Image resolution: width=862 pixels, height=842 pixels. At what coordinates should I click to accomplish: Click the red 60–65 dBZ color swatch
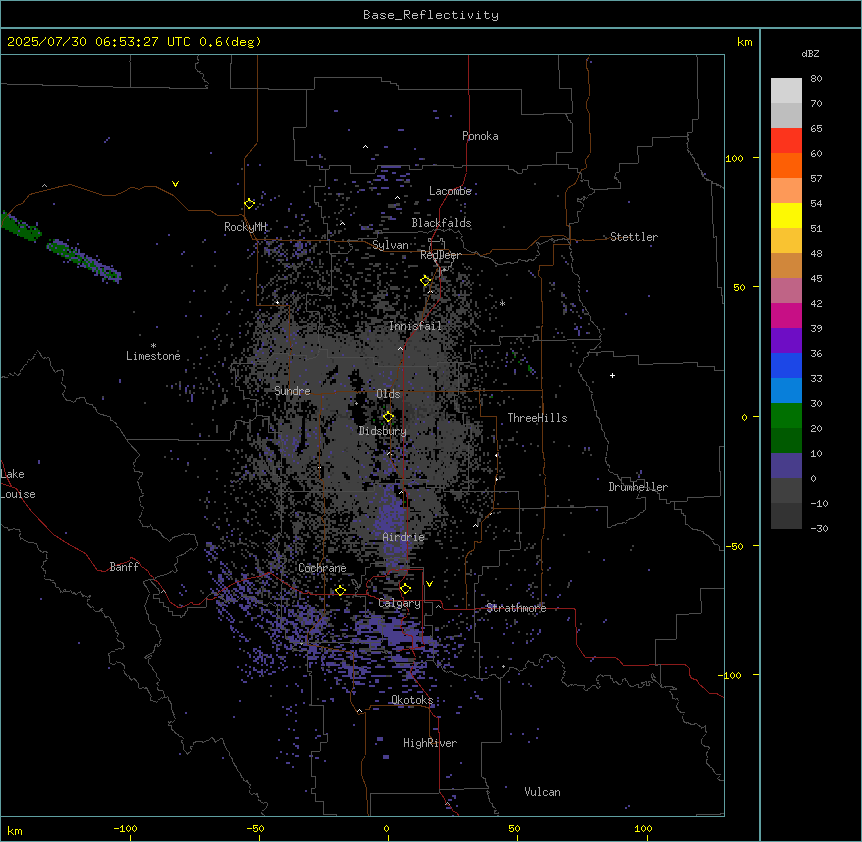point(786,141)
